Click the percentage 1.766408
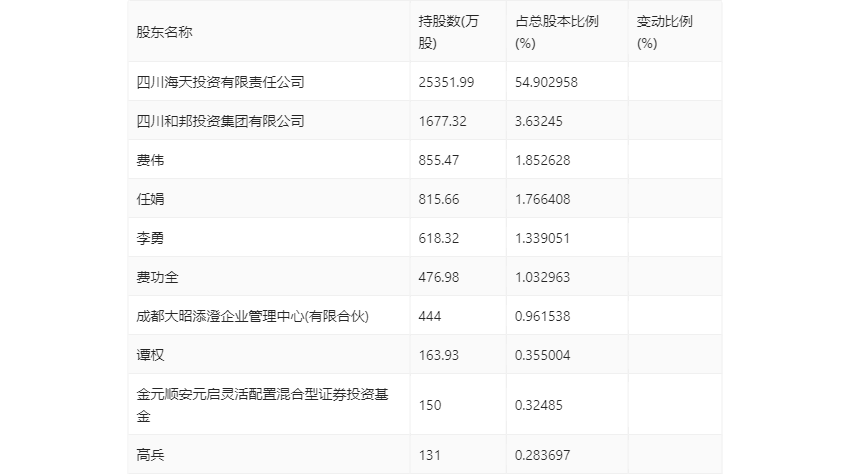The image size is (850, 474). tap(543, 199)
